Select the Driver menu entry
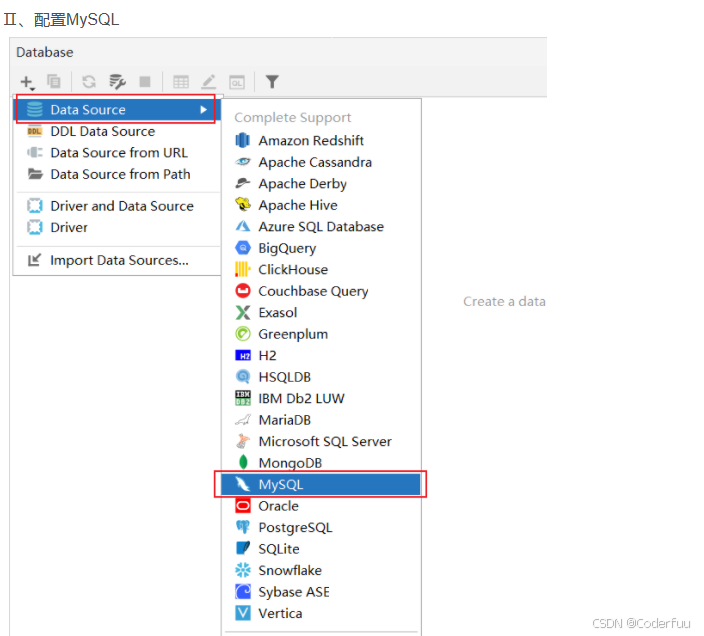This screenshot has height=636, width=704. click(x=117, y=228)
